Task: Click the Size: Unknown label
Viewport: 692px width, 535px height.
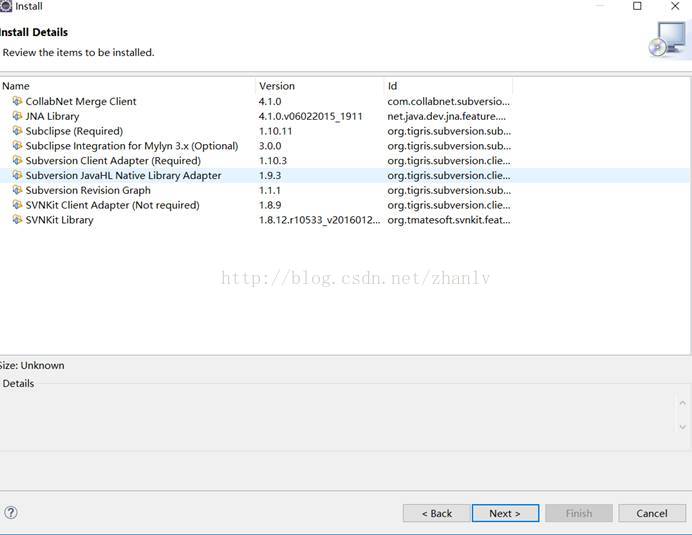Action: tap(32, 365)
